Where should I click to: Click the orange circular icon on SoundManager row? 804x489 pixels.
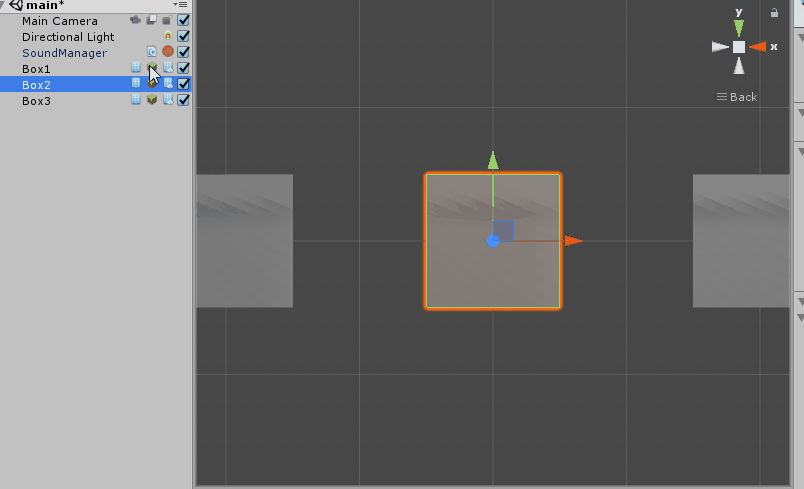tap(168, 51)
